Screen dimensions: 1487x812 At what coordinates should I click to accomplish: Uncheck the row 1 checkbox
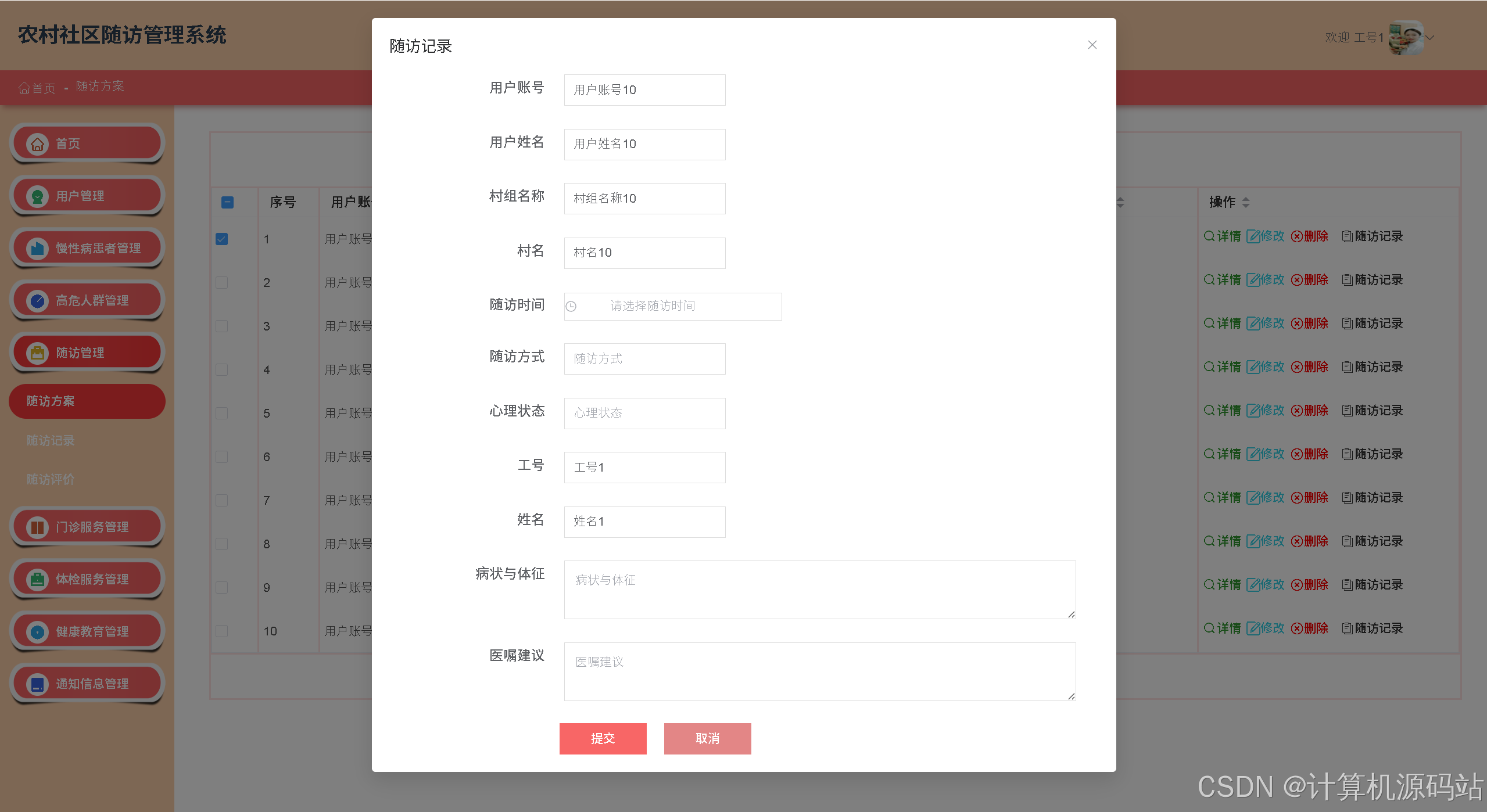pos(221,239)
